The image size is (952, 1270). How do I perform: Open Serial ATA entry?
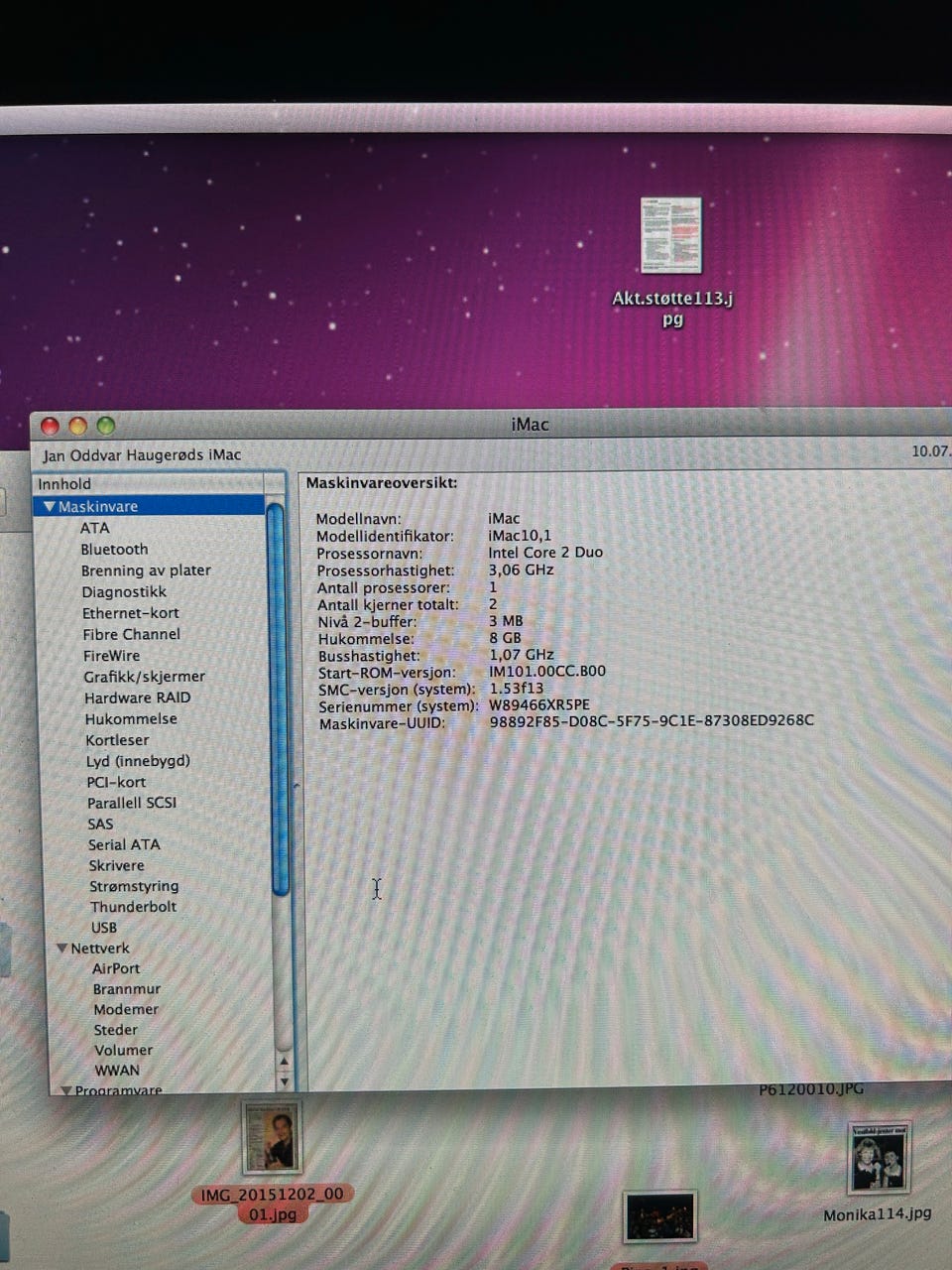[x=124, y=844]
